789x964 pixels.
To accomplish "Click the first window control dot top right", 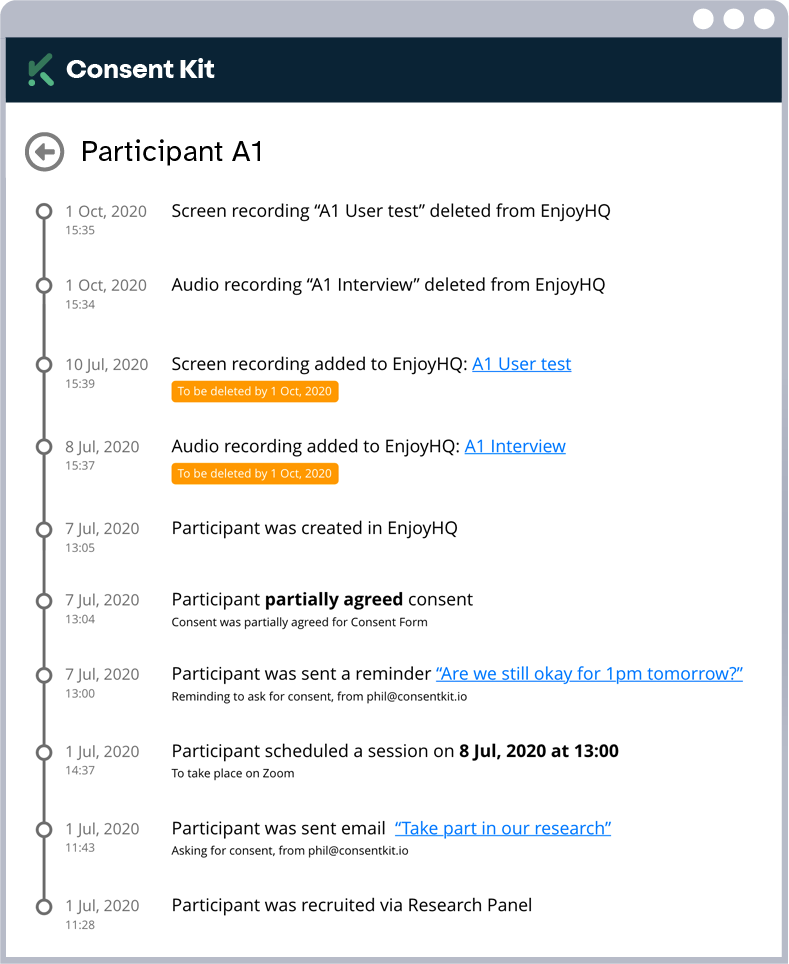I will click(x=704, y=18).
